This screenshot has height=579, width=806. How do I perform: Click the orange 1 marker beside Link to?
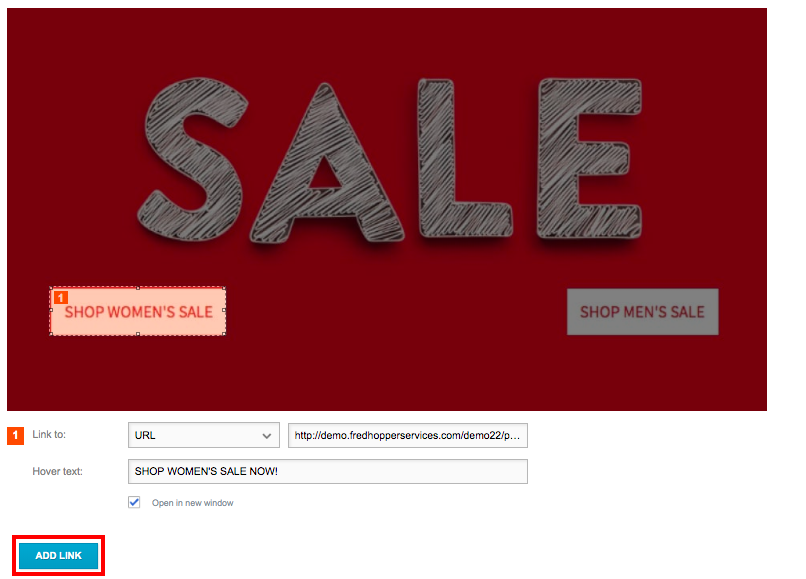(x=15, y=436)
